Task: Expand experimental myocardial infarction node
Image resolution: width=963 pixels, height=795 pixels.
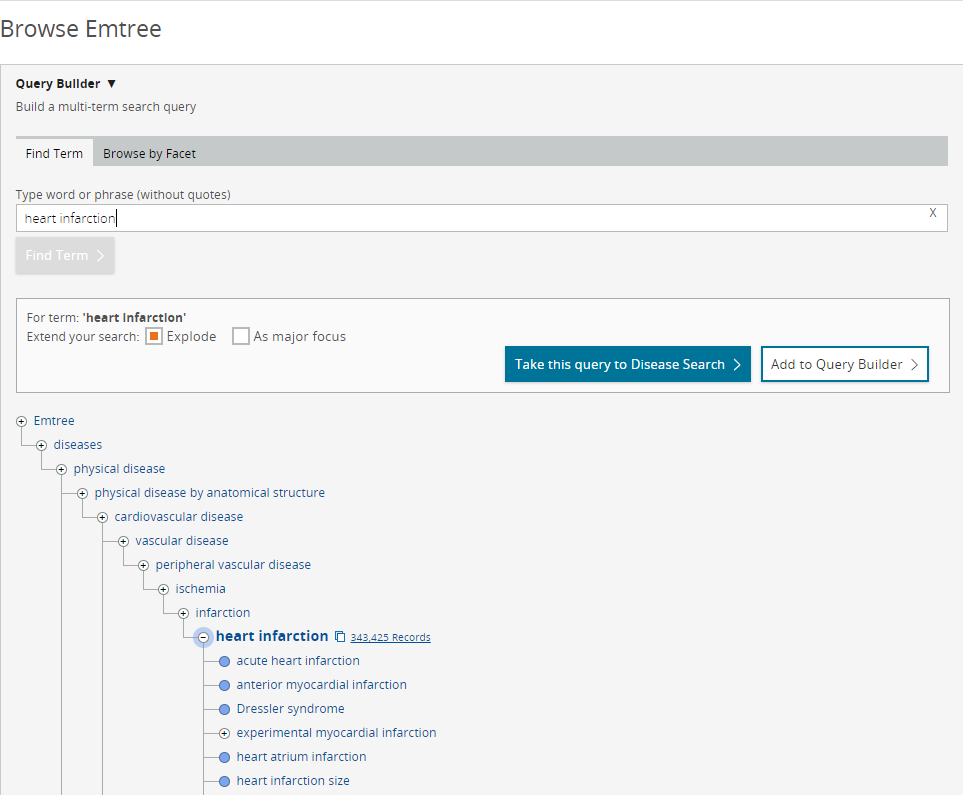Action: [224, 733]
